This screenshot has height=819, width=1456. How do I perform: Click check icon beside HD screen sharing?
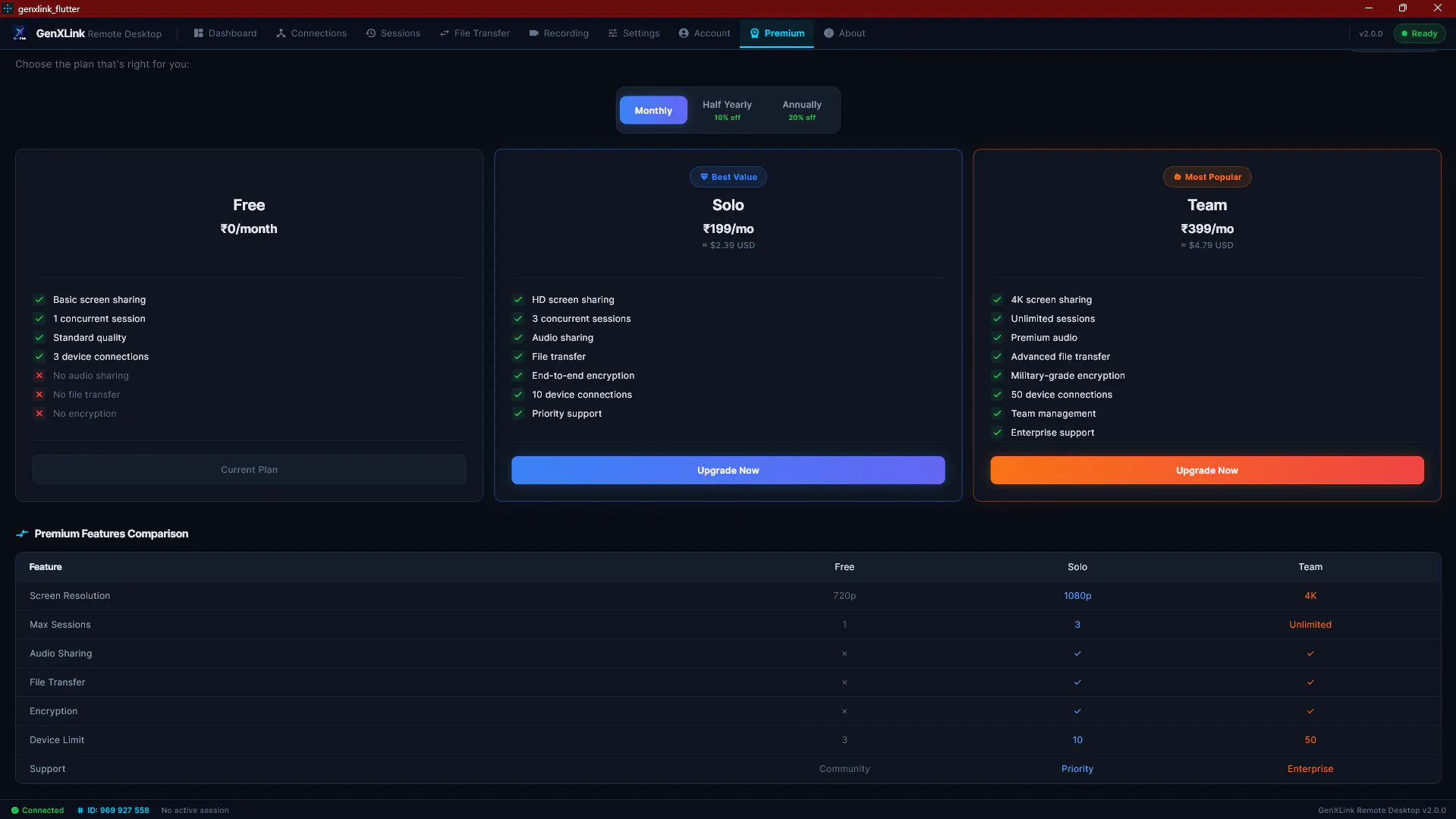pos(518,300)
